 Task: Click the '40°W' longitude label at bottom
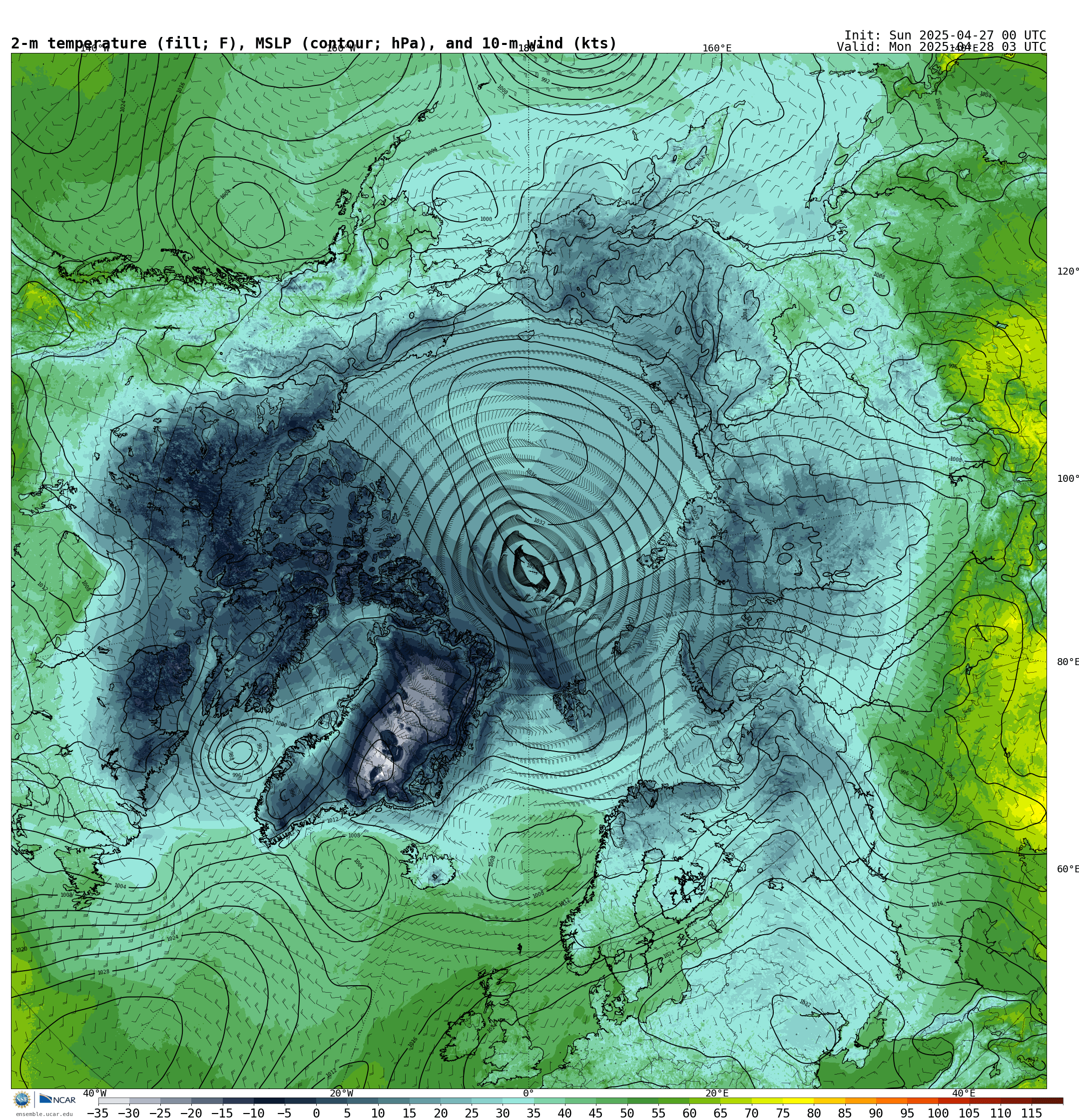pos(94,1093)
